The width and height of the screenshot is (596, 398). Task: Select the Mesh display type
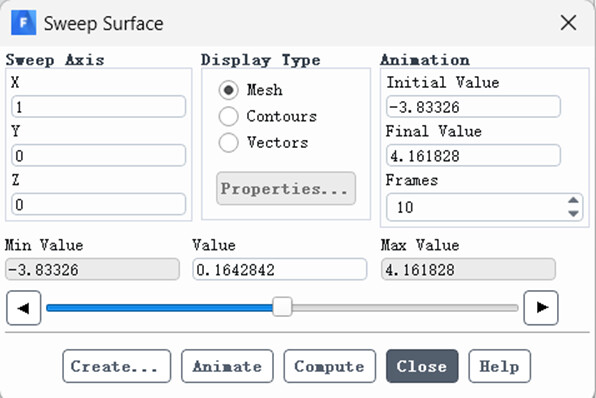pyautogui.click(x=228, y=90)
